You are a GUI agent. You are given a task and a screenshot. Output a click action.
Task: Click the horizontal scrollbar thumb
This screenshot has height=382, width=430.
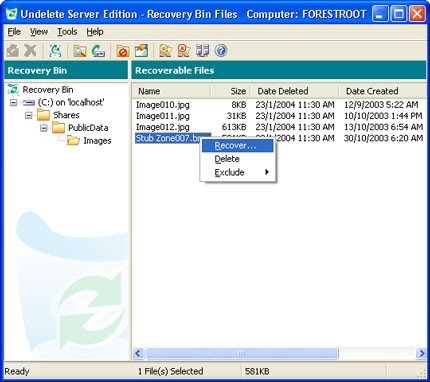242,353
